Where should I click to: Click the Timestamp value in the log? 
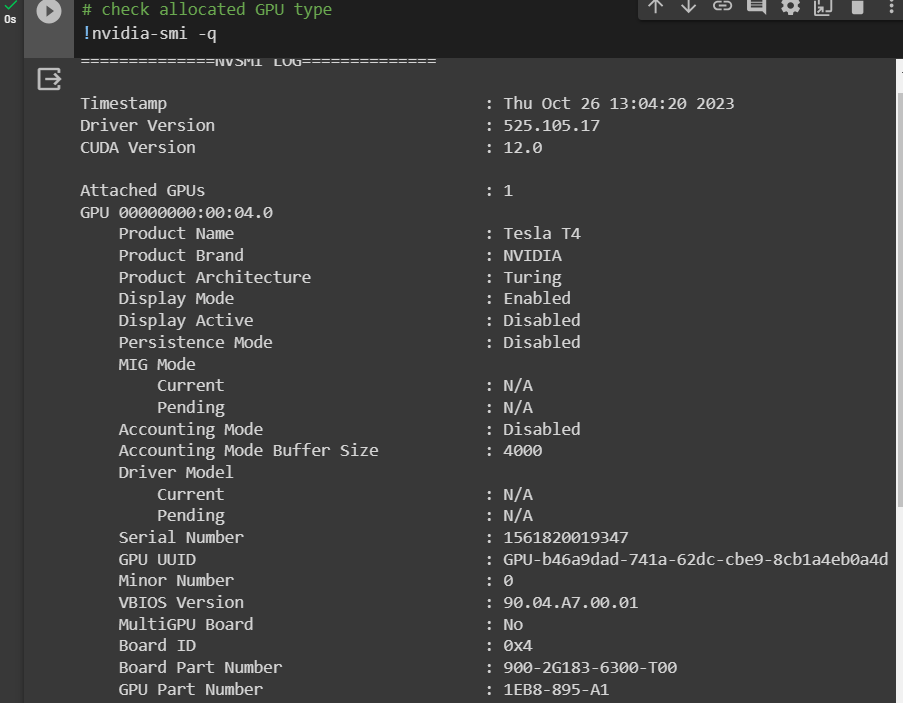(619, 103)
